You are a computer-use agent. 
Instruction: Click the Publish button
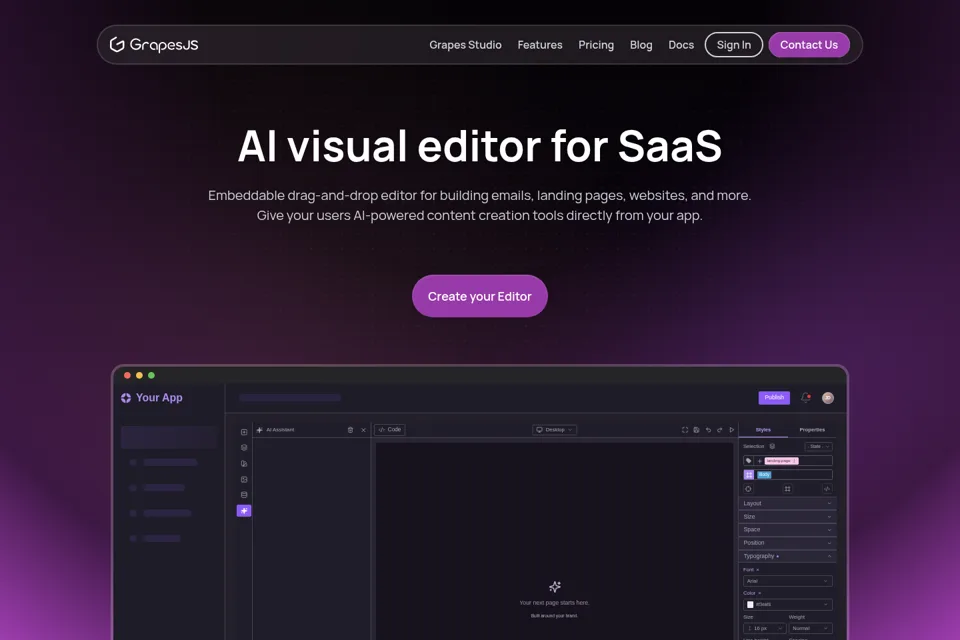pos(774,397)
